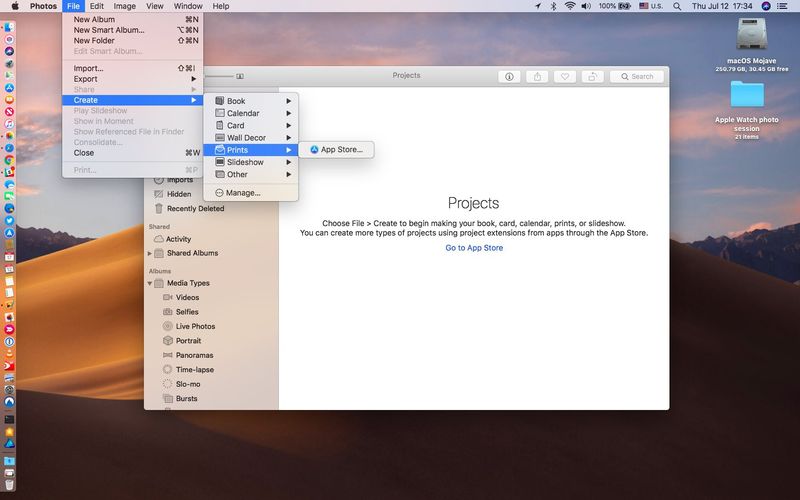Expand the Card submenu arrow
Image resolution: width=800 pixels, height=500 pixels.
[x=289, y=126]
